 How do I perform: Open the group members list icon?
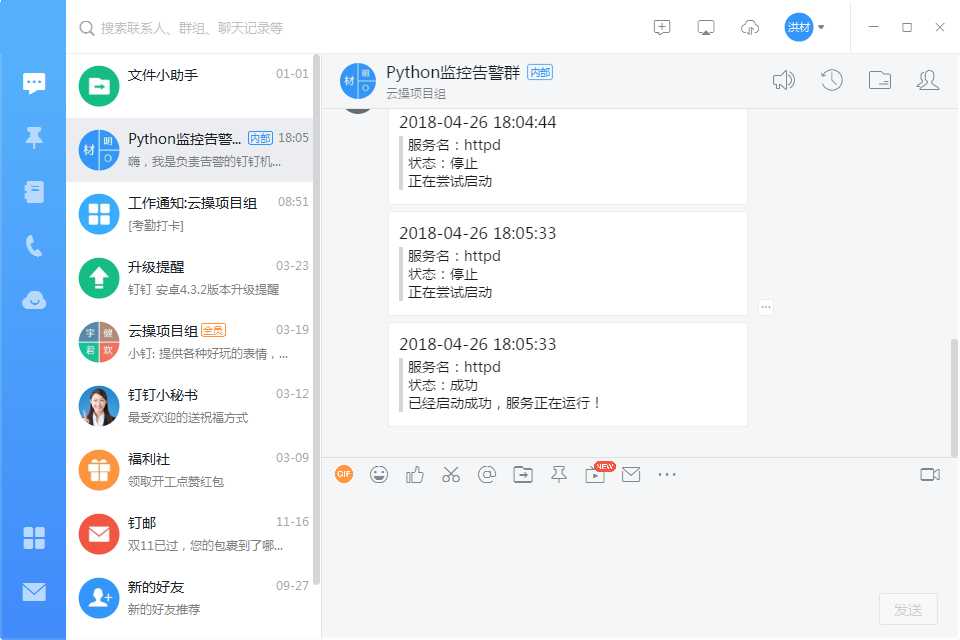927,79
